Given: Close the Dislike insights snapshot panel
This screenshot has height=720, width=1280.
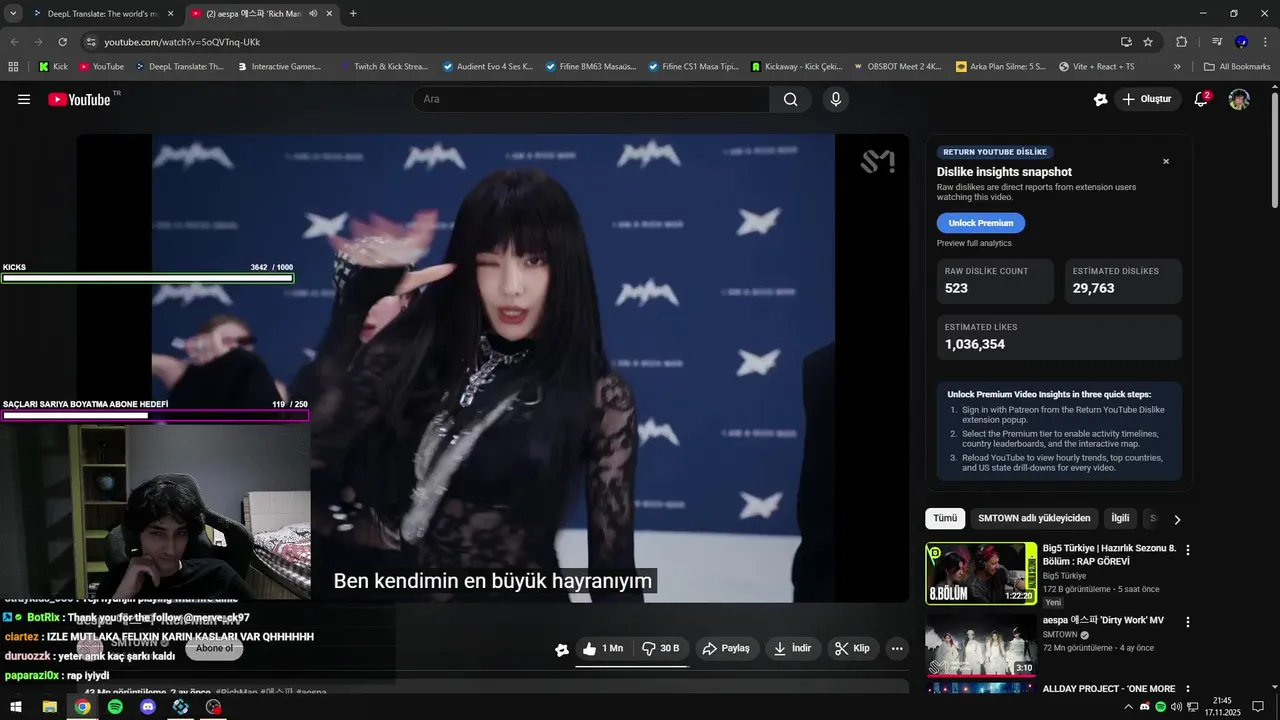Looking at the screenshot, I should pyautogui.click(x=1166, y=161).
